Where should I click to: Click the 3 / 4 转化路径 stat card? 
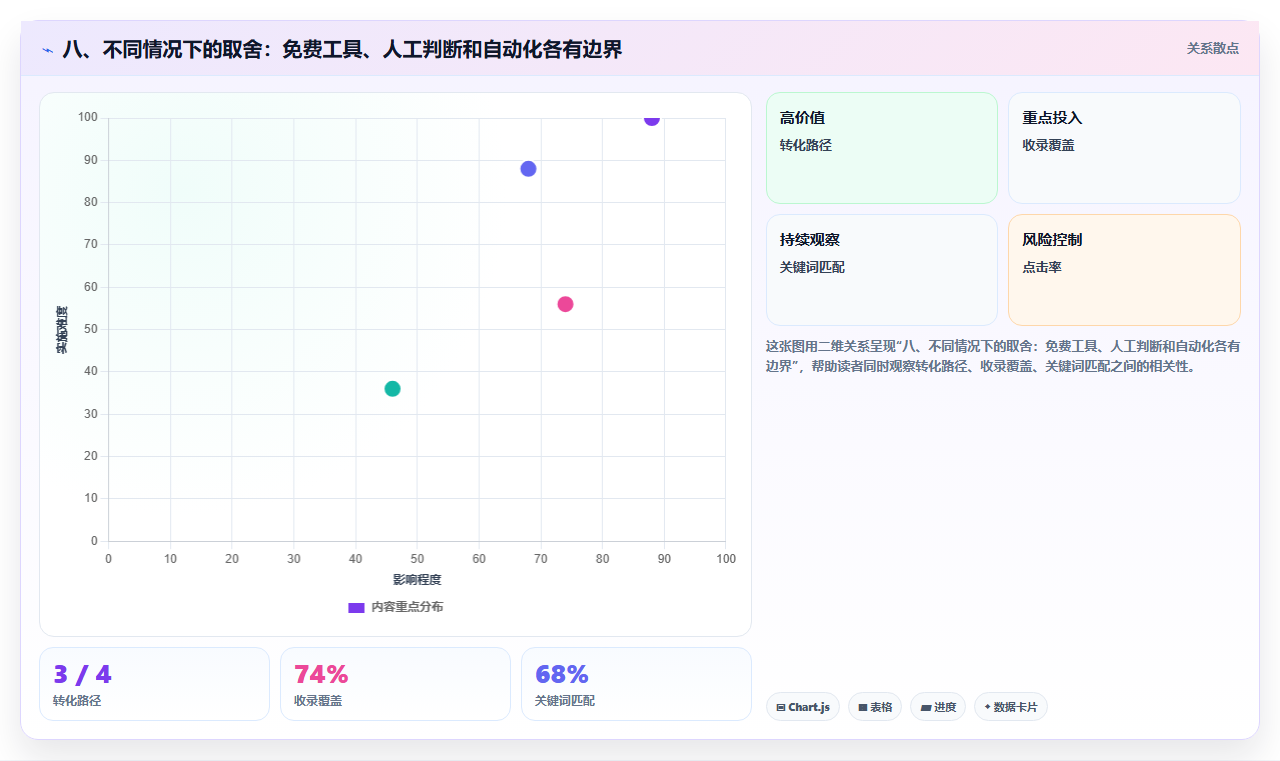click(154, 684)
